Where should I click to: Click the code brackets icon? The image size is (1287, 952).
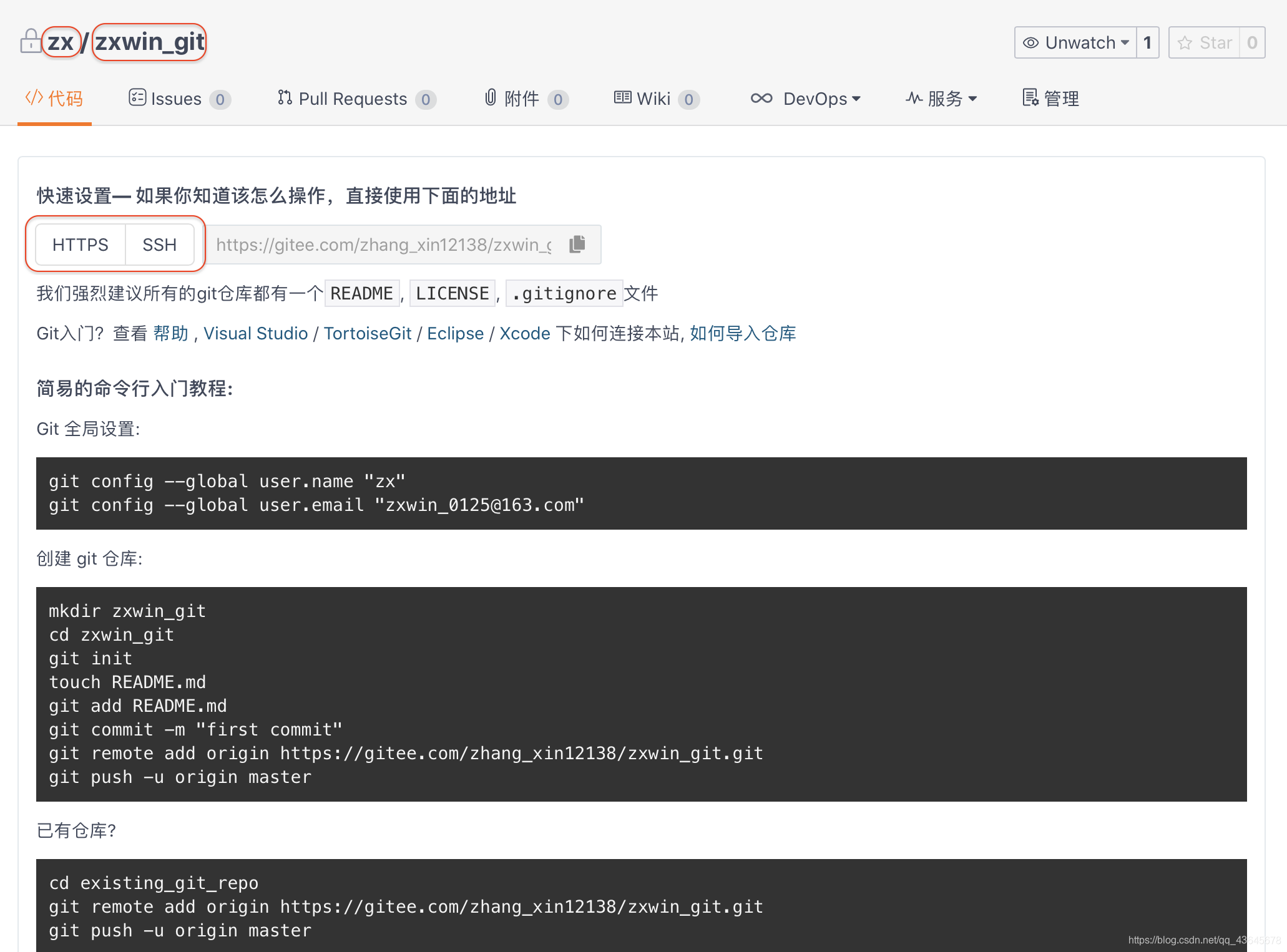click(x=34, y=98)
